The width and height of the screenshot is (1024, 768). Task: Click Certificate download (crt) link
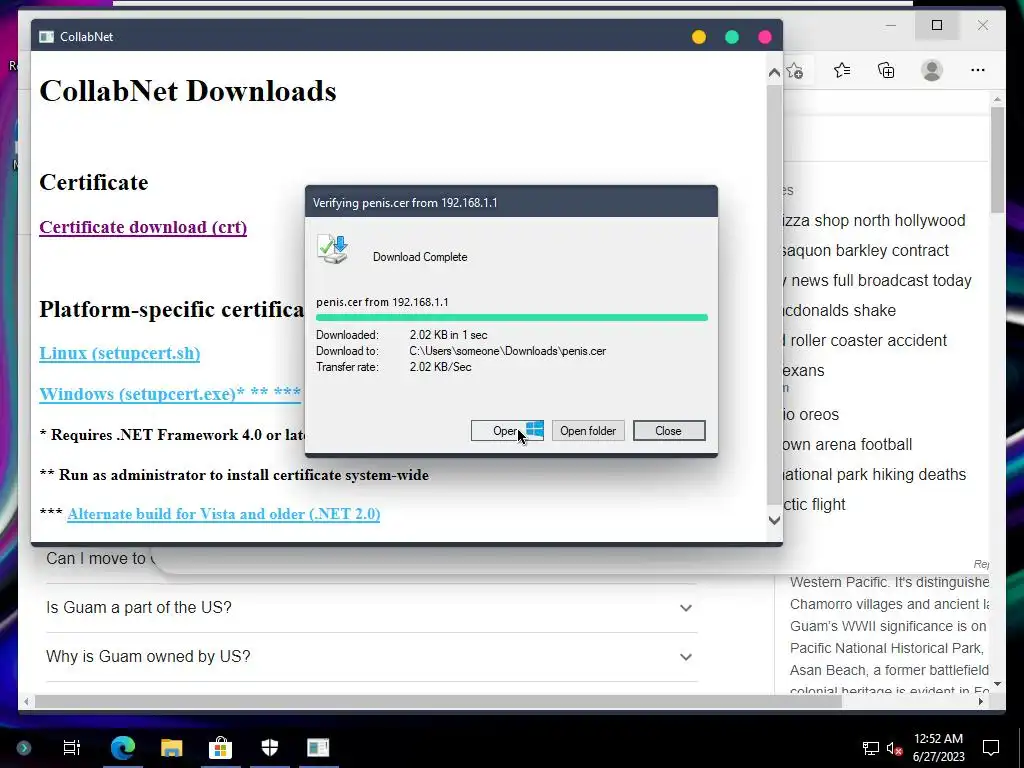tap(143, 227)
